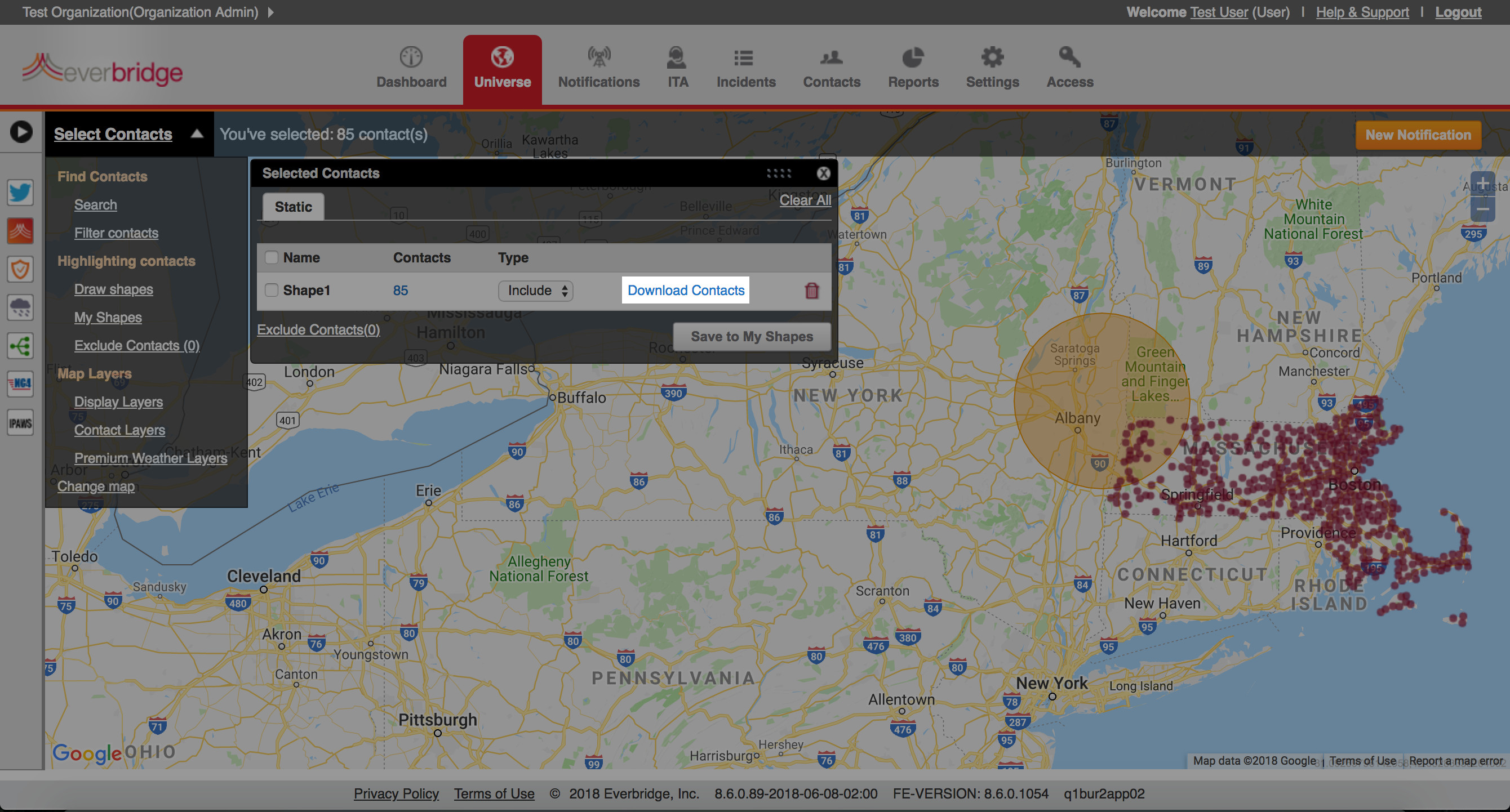Collapse the Select Contacts panel arrow
The image size is (1510, 812).
click(197, 133)
